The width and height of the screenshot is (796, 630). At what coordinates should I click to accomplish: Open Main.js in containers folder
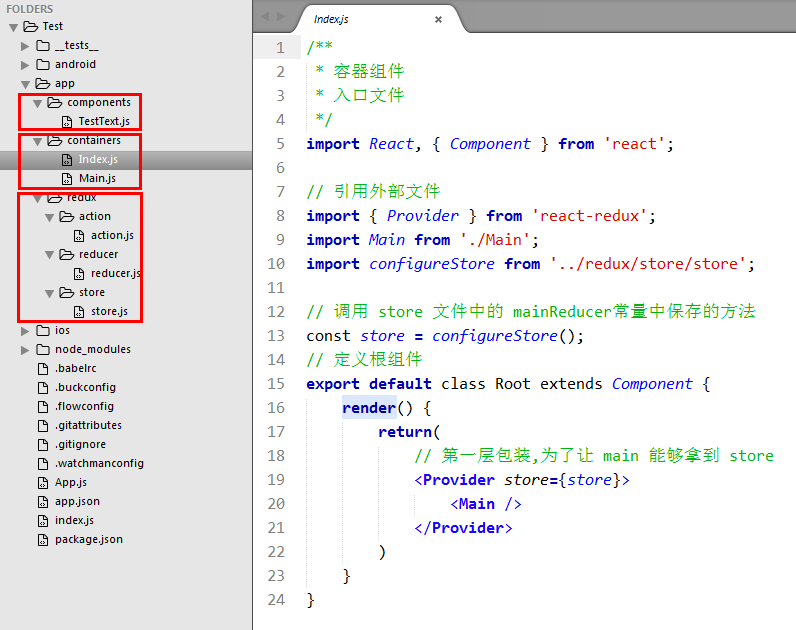point(97,178)
